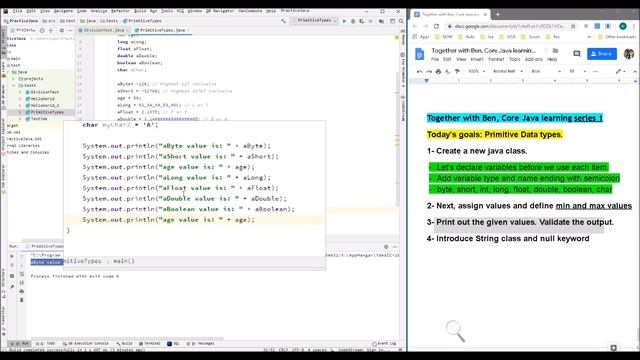Expand hidden bookmarks overflow chevron
The width and height of the screenshot is (640, 360).
[x=589, y=37]
